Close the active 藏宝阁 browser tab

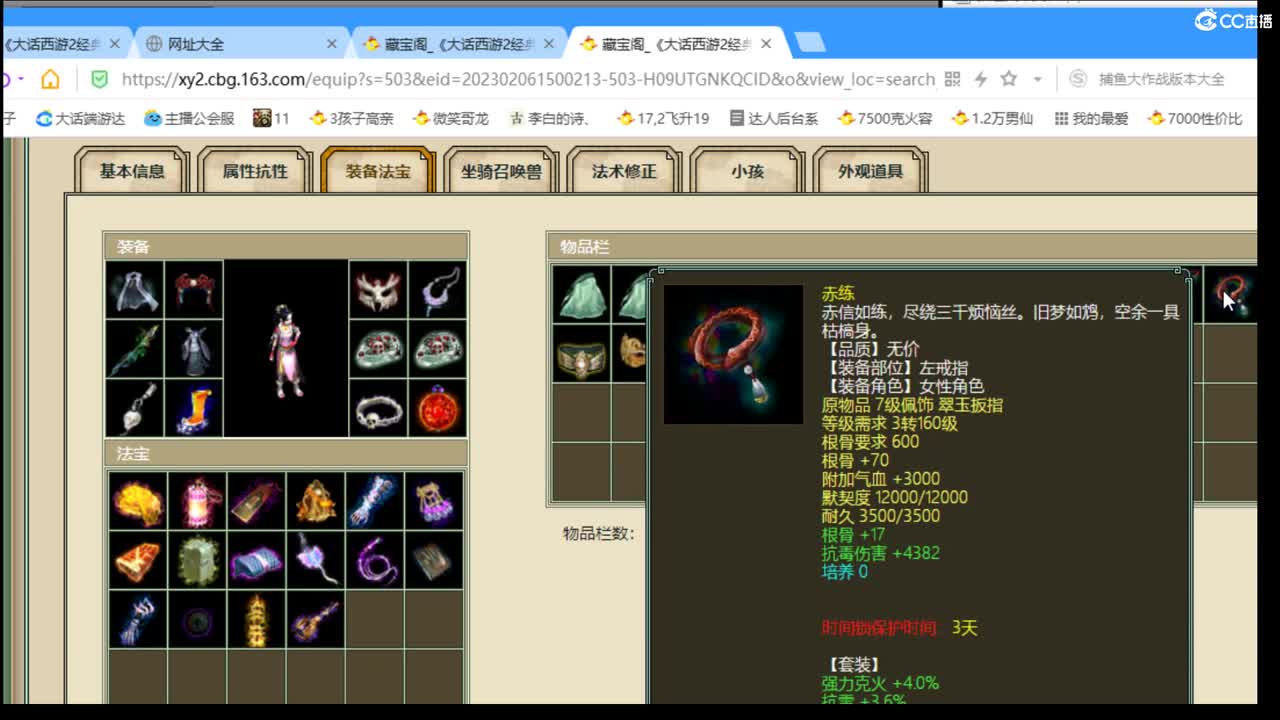coord(767,44)
